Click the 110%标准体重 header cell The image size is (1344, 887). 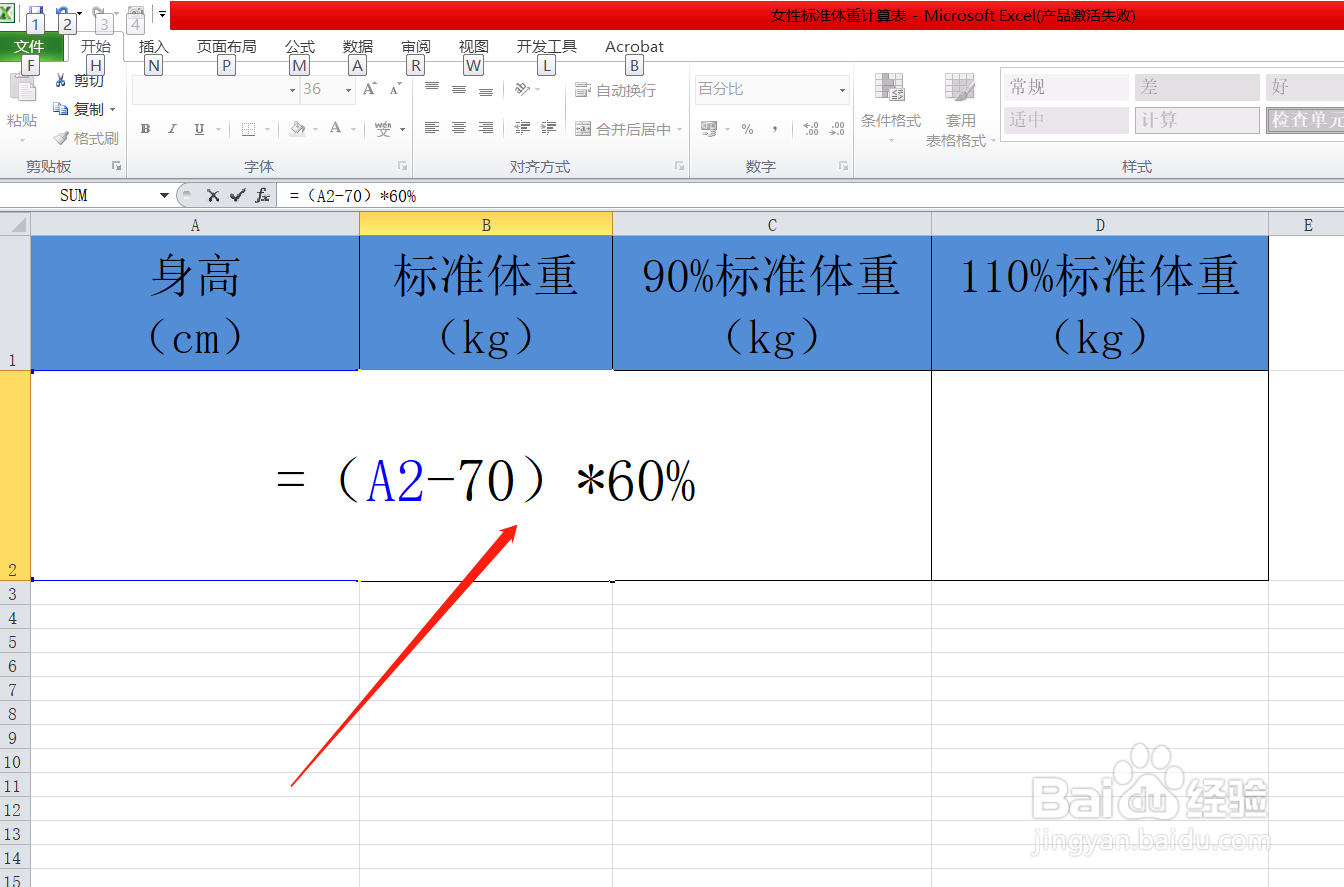1100,303
